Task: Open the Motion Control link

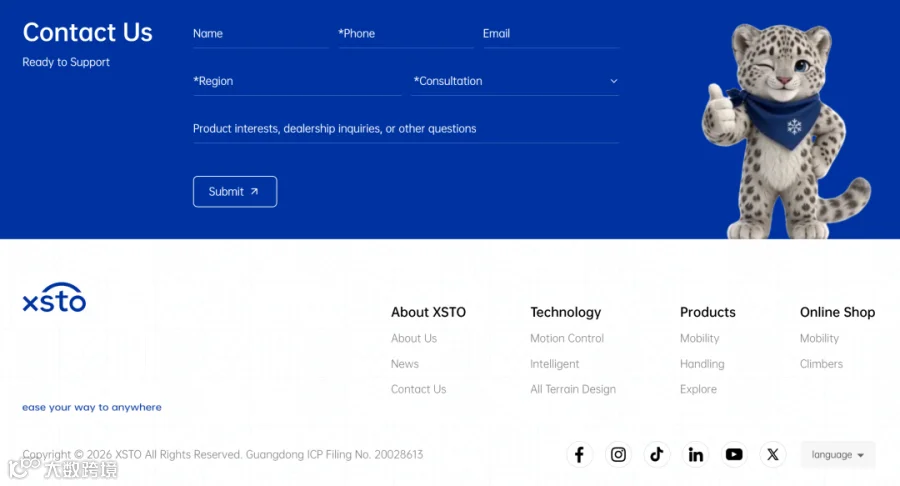Action: click(x=567, y=339)
